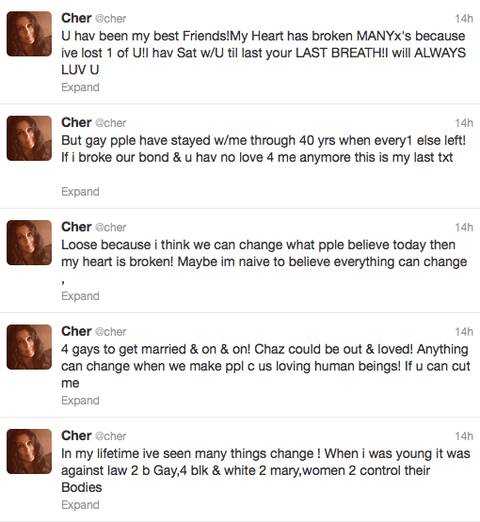Expand the tweet ending with 'LUV U'
480x522 pixels.
pos(80,87)
